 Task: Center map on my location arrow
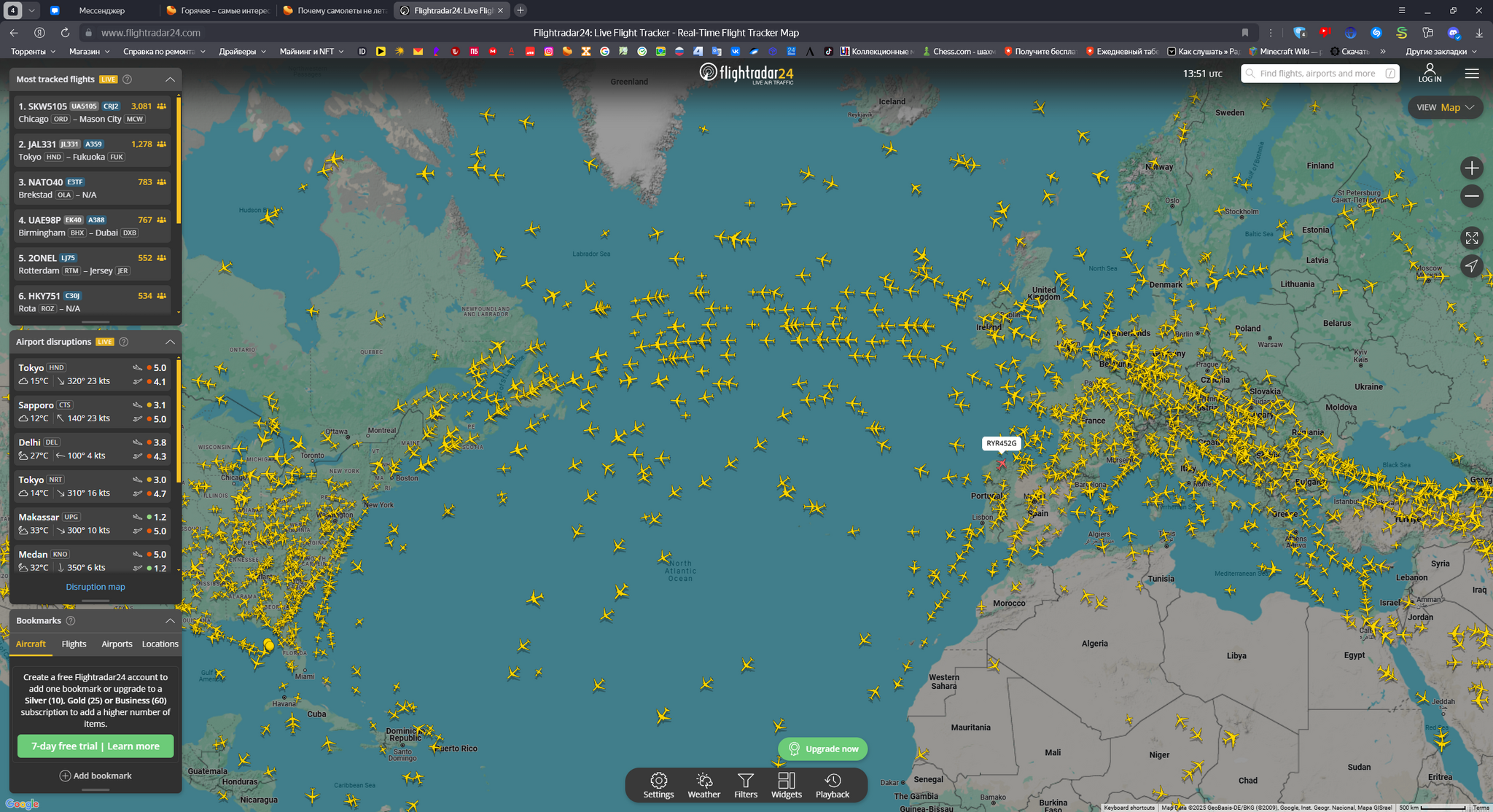(x=1471, y=266)
